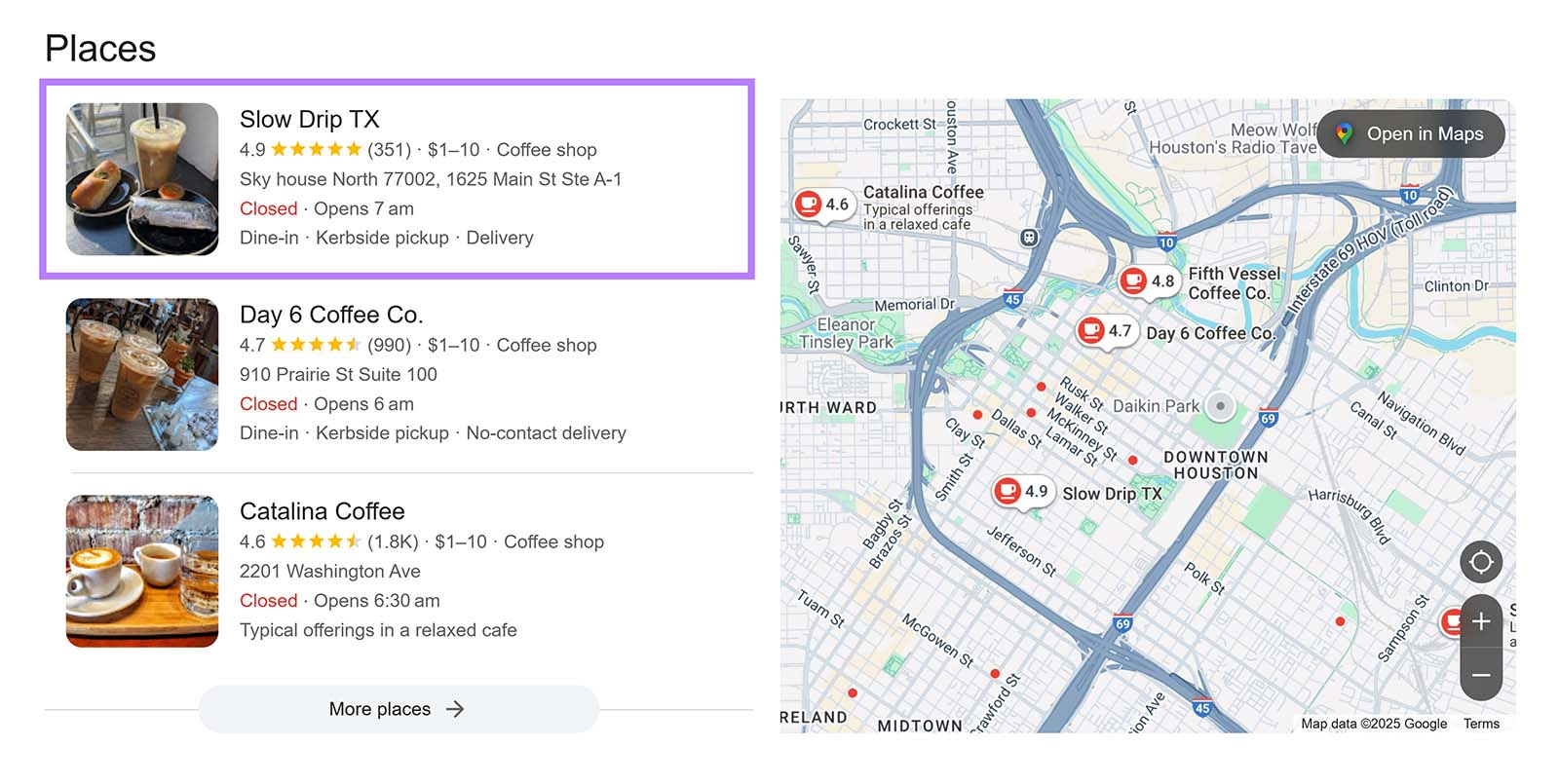Center map on my current location
The height and width of the screenshot is (784, 1559).
coord(1480,562)
